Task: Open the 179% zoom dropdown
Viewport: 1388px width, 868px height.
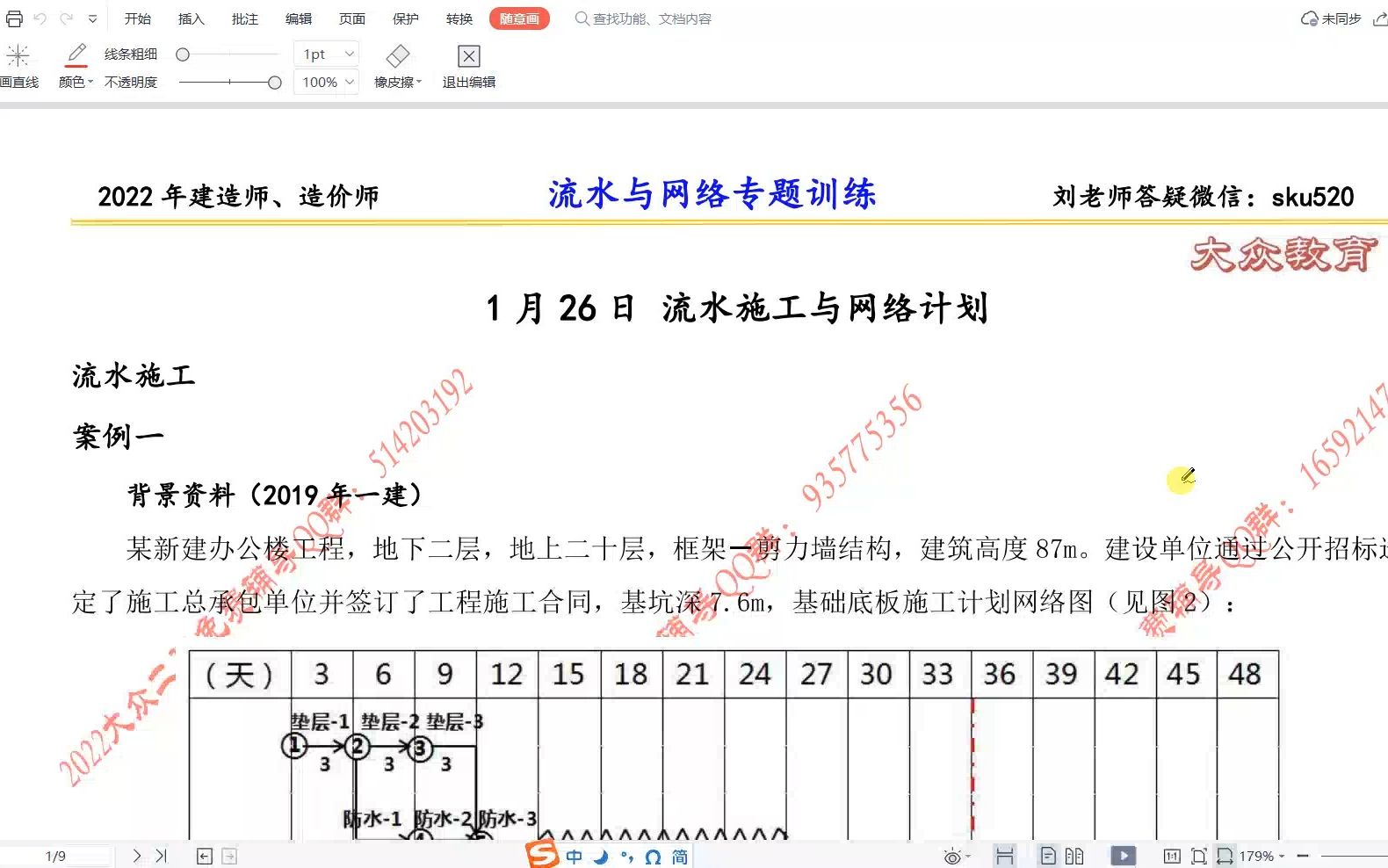Action: coord(1262,856)
